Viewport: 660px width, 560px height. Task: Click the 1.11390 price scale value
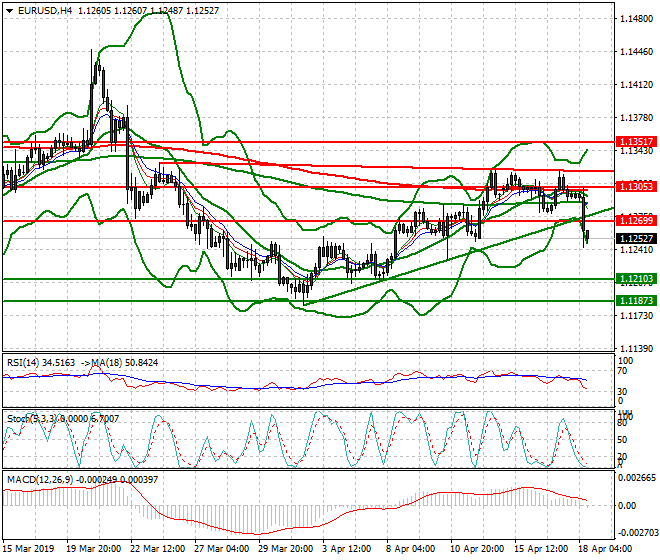[x=637, y=349]
